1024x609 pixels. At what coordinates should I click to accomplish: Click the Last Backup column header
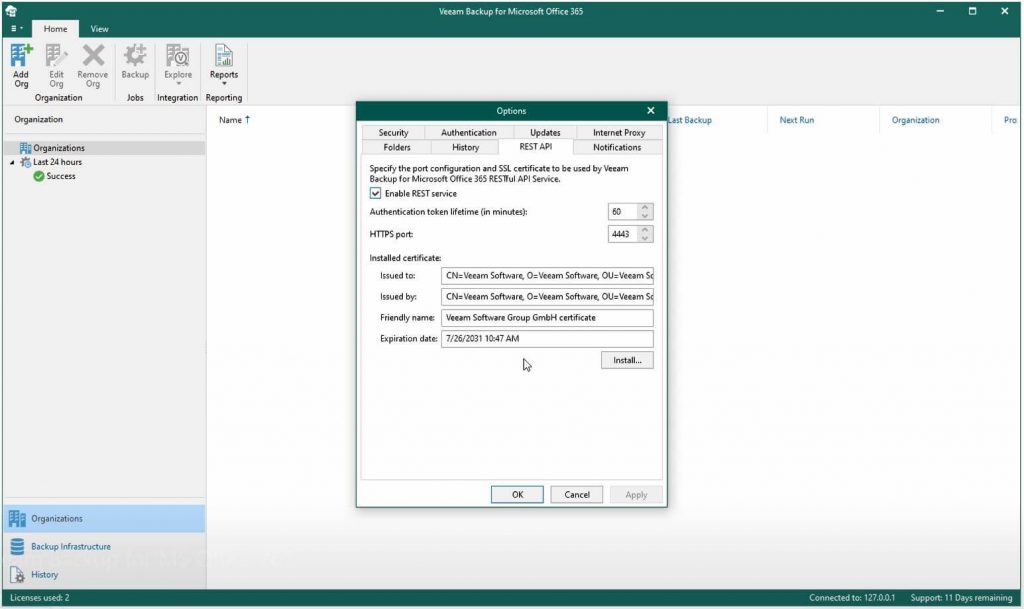click(x=690, y=120)
